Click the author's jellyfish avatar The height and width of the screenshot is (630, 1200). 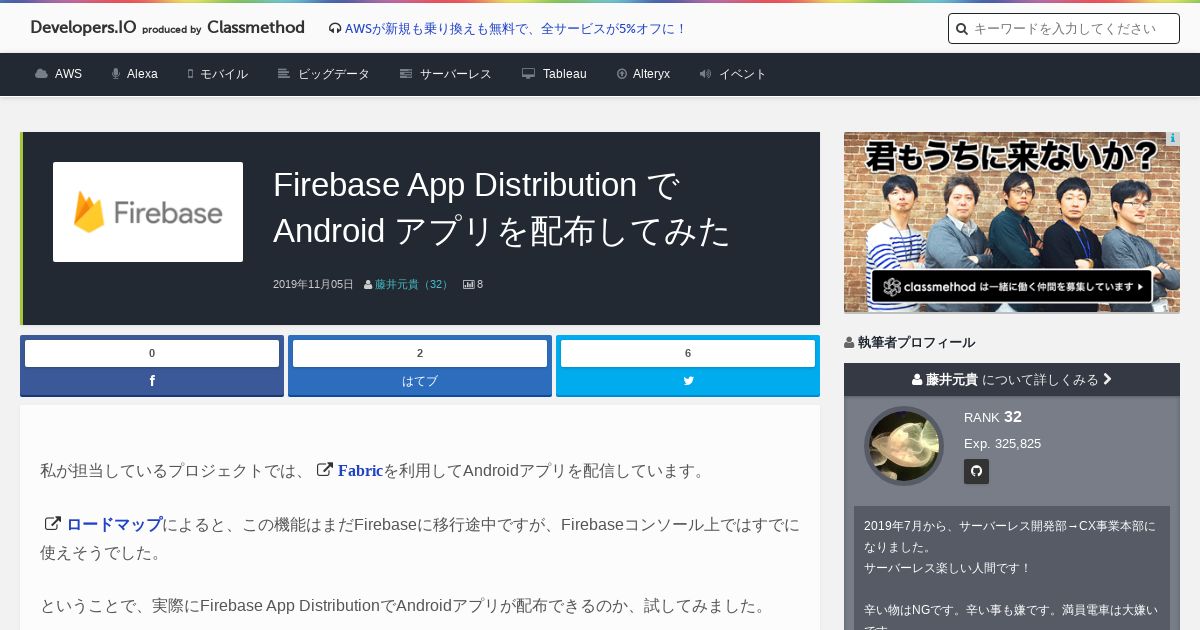click(904, 446)
